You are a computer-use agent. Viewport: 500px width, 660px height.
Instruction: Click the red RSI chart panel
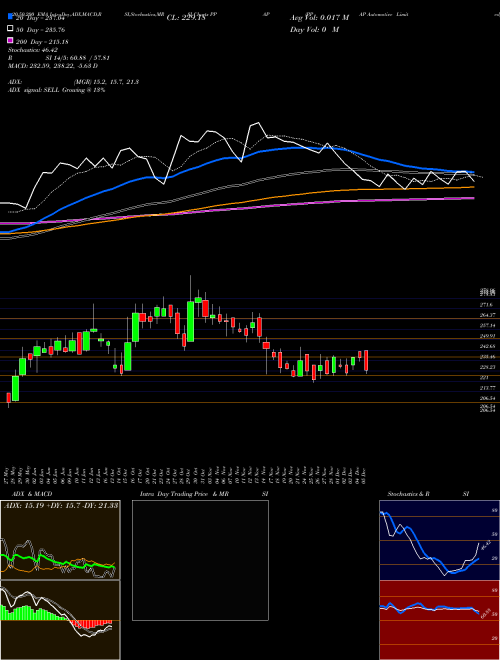coord(439,620)
